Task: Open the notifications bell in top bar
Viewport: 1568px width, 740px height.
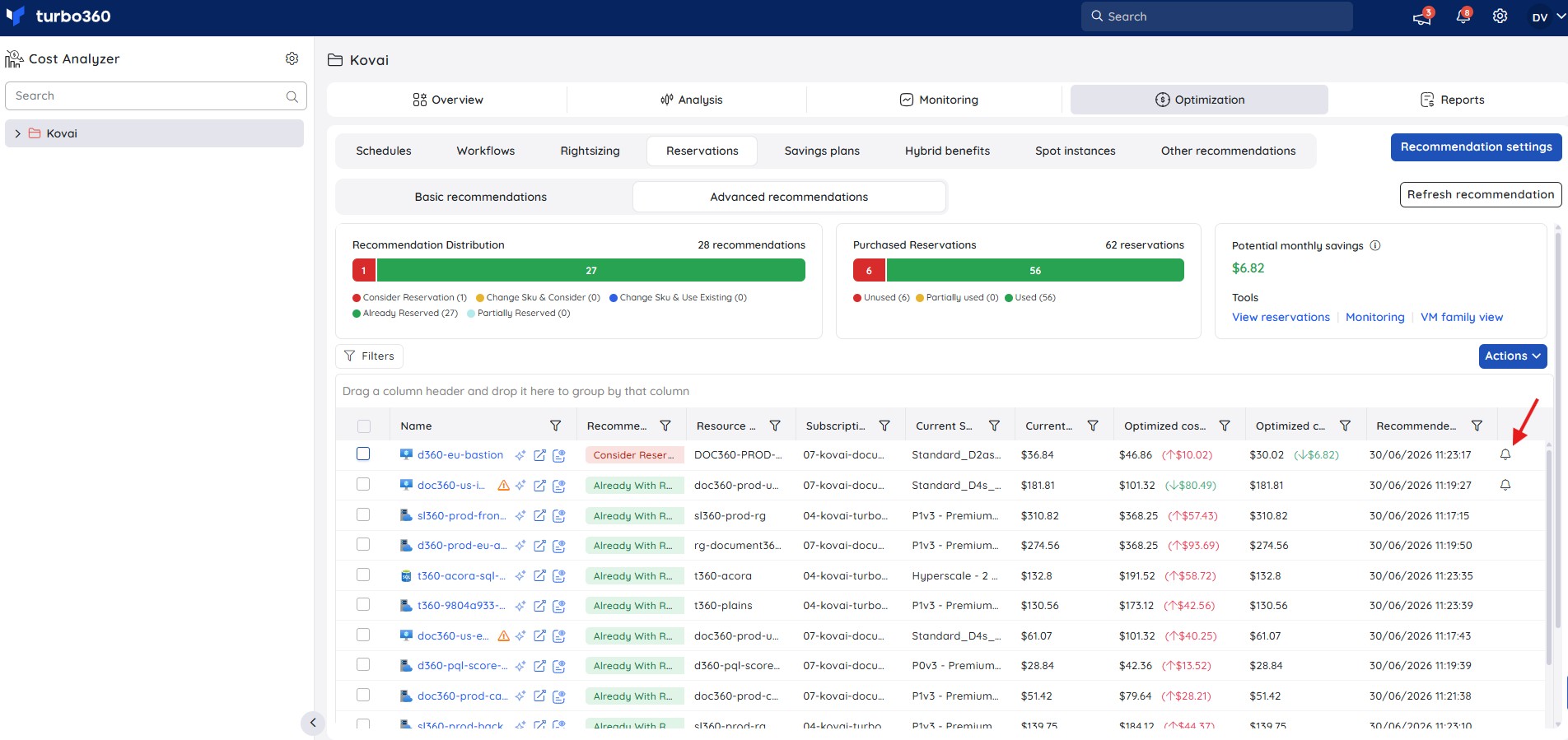Action: click(1463, 16)
